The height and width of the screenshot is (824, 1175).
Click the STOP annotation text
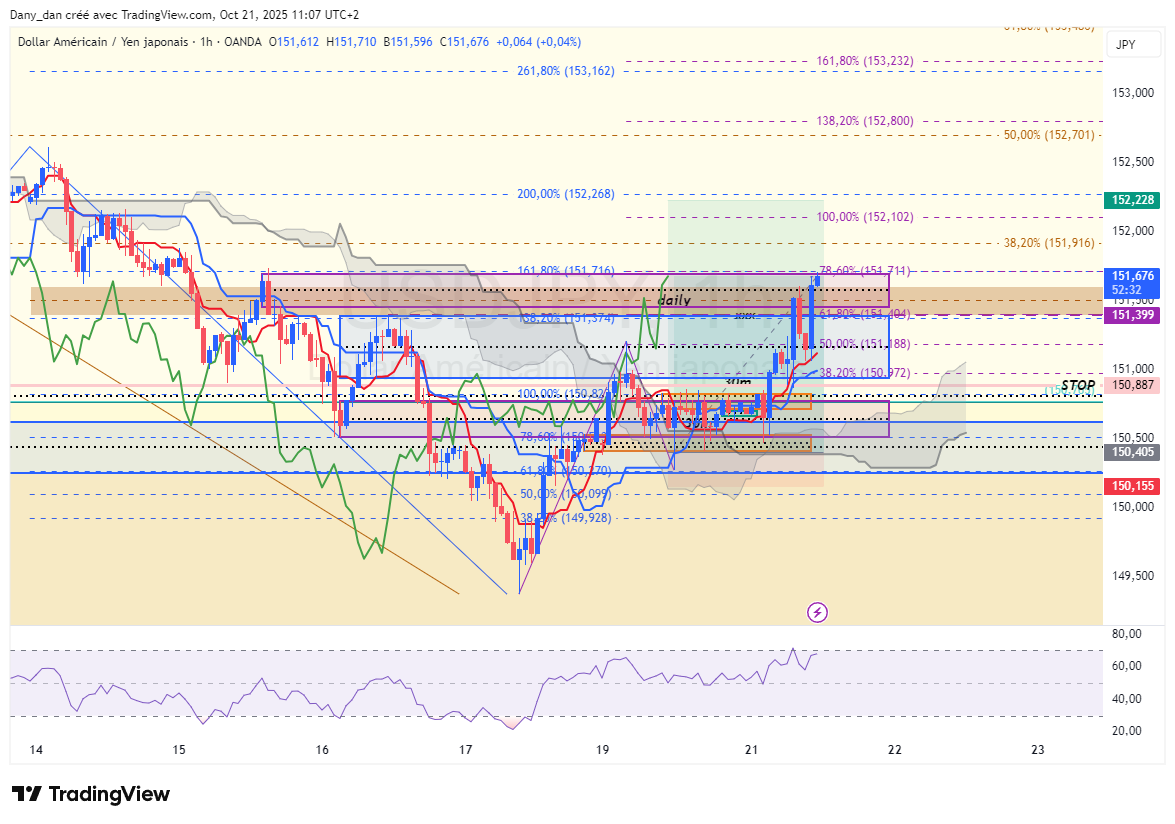click(x=1078, y=385)
